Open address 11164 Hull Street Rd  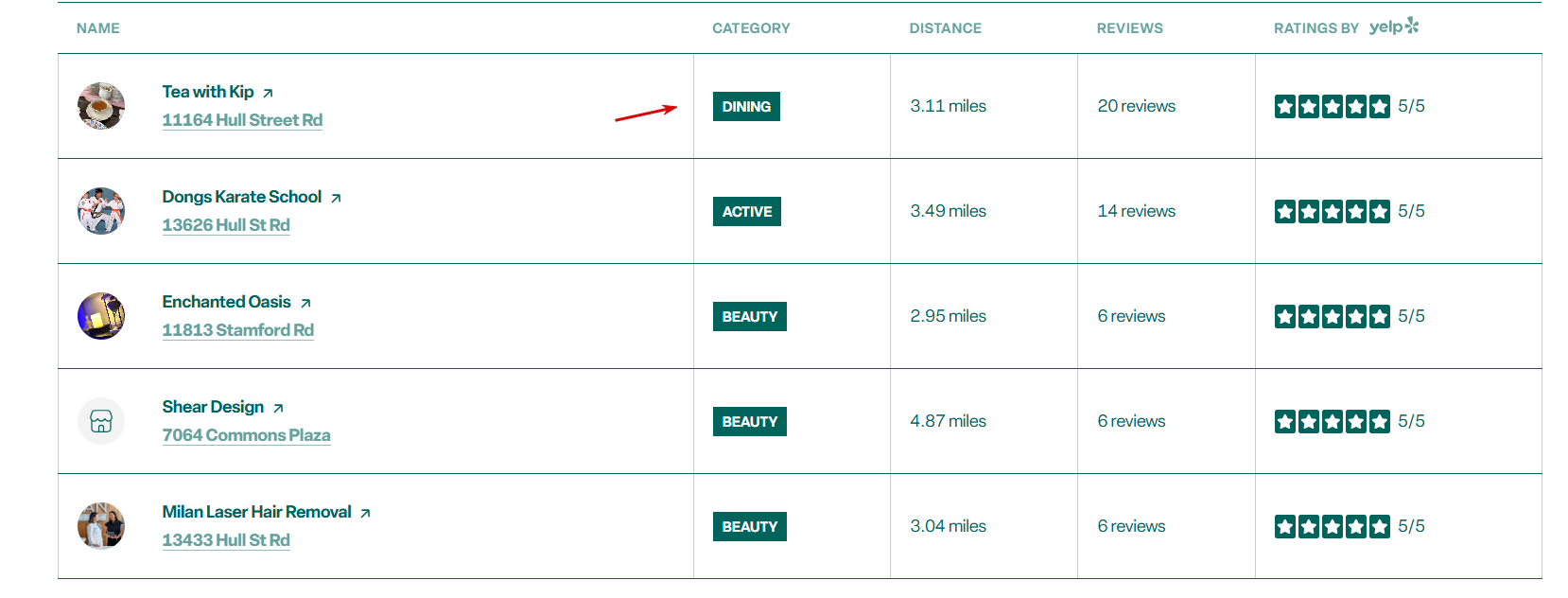click(242, 120)
